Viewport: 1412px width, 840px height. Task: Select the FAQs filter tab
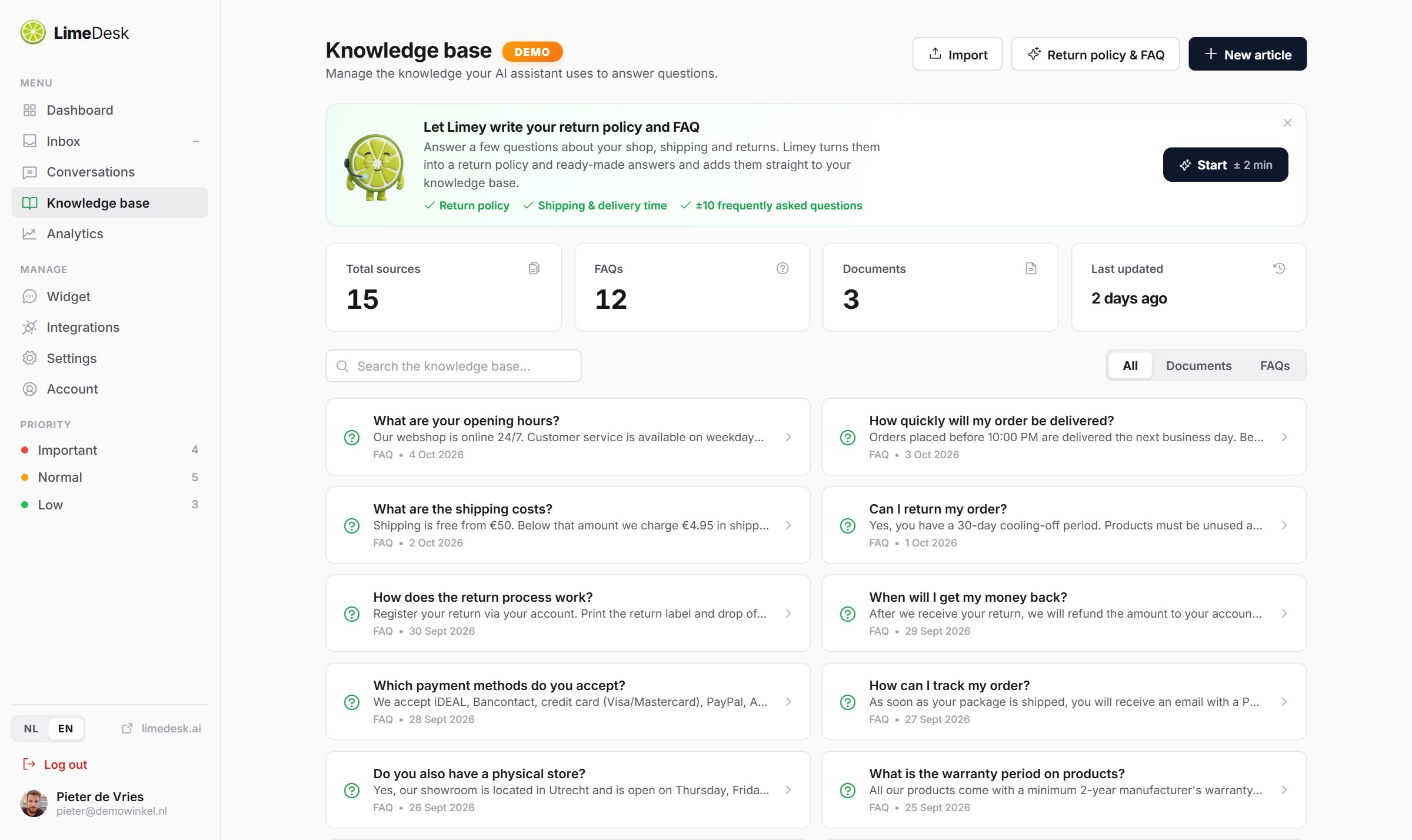(1275, 366)
